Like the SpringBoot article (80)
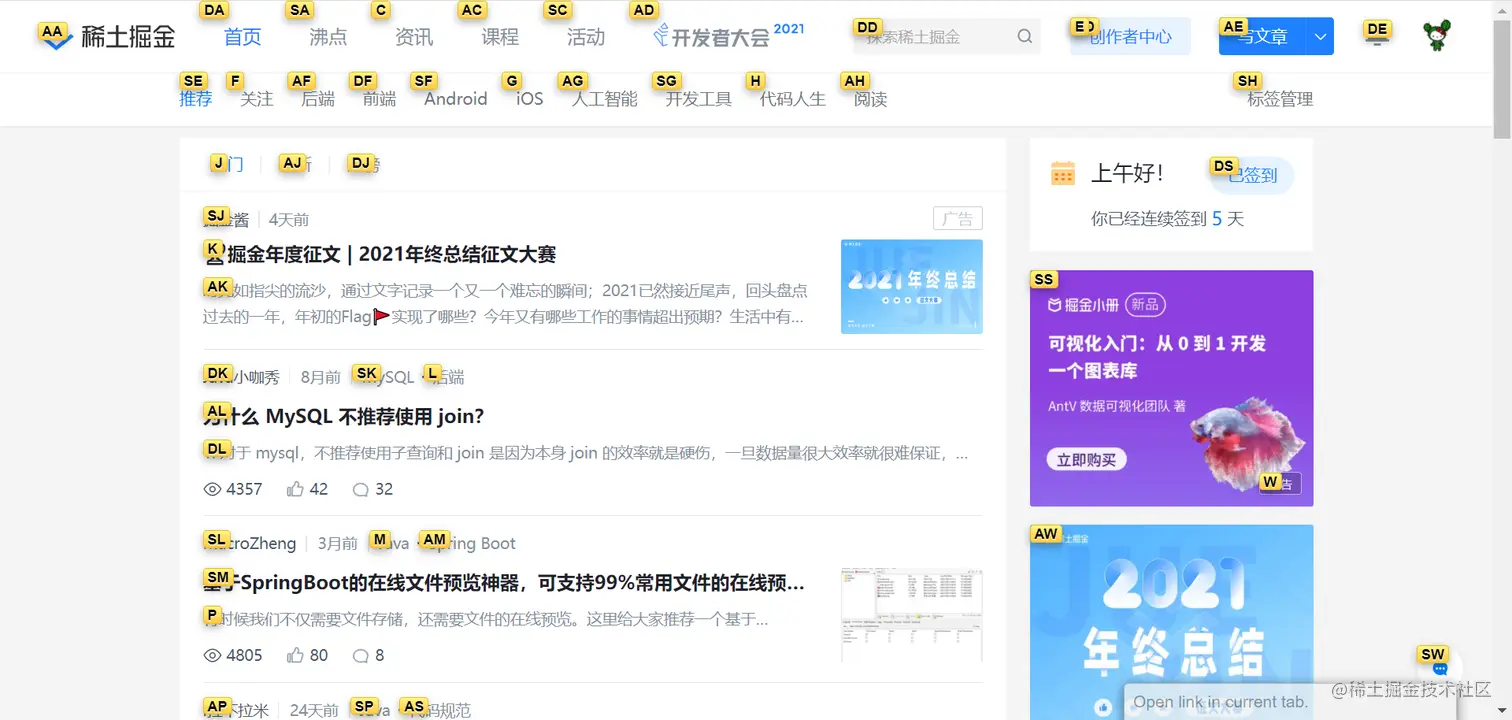 click(295, 655)
